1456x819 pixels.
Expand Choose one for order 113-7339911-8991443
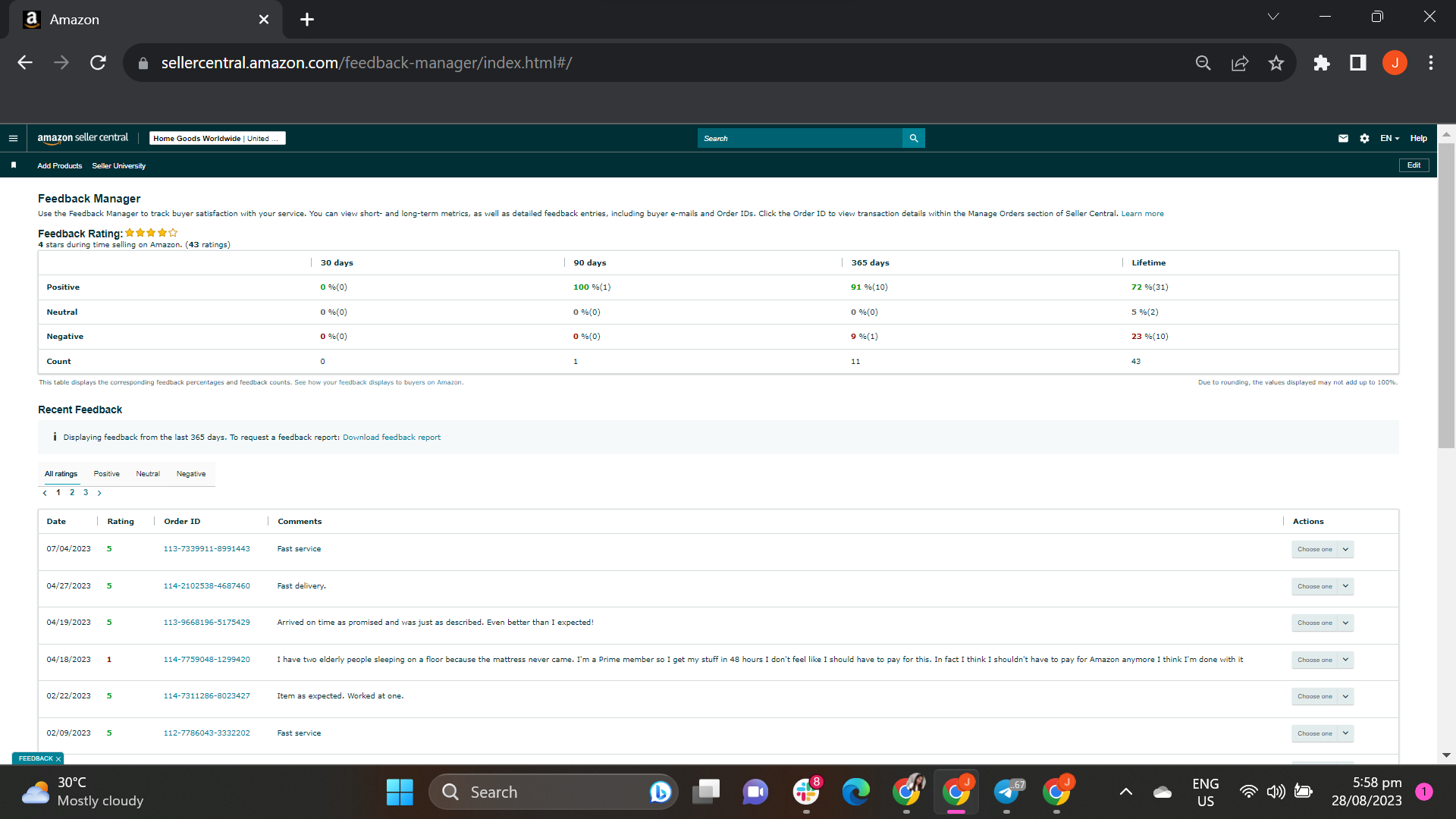pos(1323,549)
